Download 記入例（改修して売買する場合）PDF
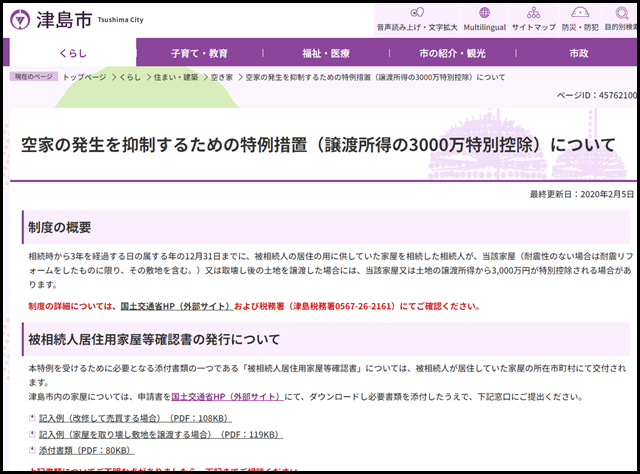Screen dimensions: 640x474 pos(135,418)
